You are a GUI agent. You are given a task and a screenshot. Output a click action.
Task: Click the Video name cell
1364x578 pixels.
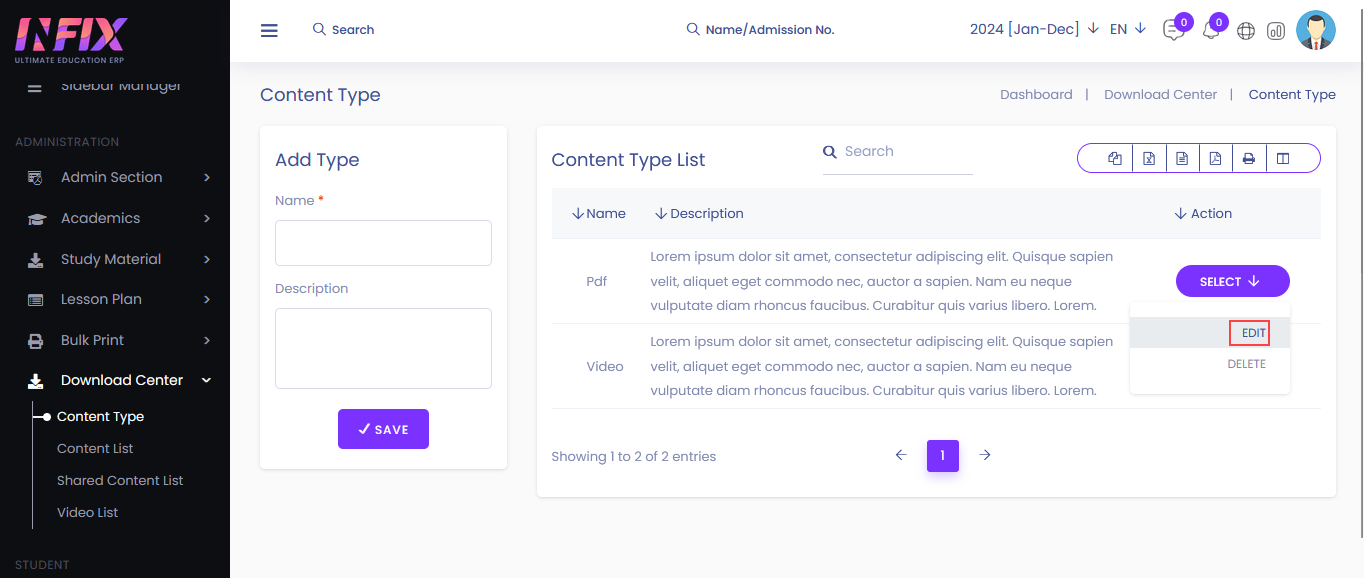coord(605,367)
